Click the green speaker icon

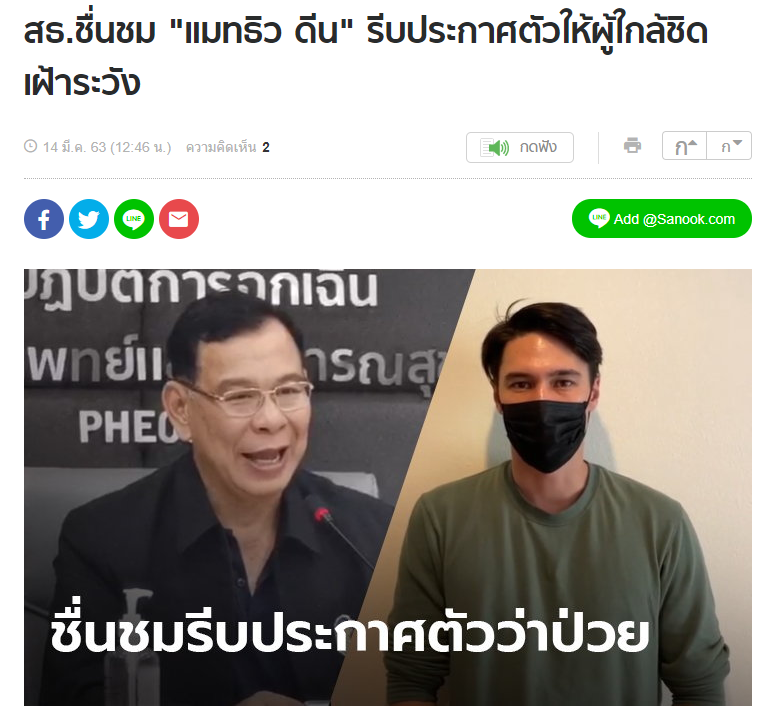(495, 147)
